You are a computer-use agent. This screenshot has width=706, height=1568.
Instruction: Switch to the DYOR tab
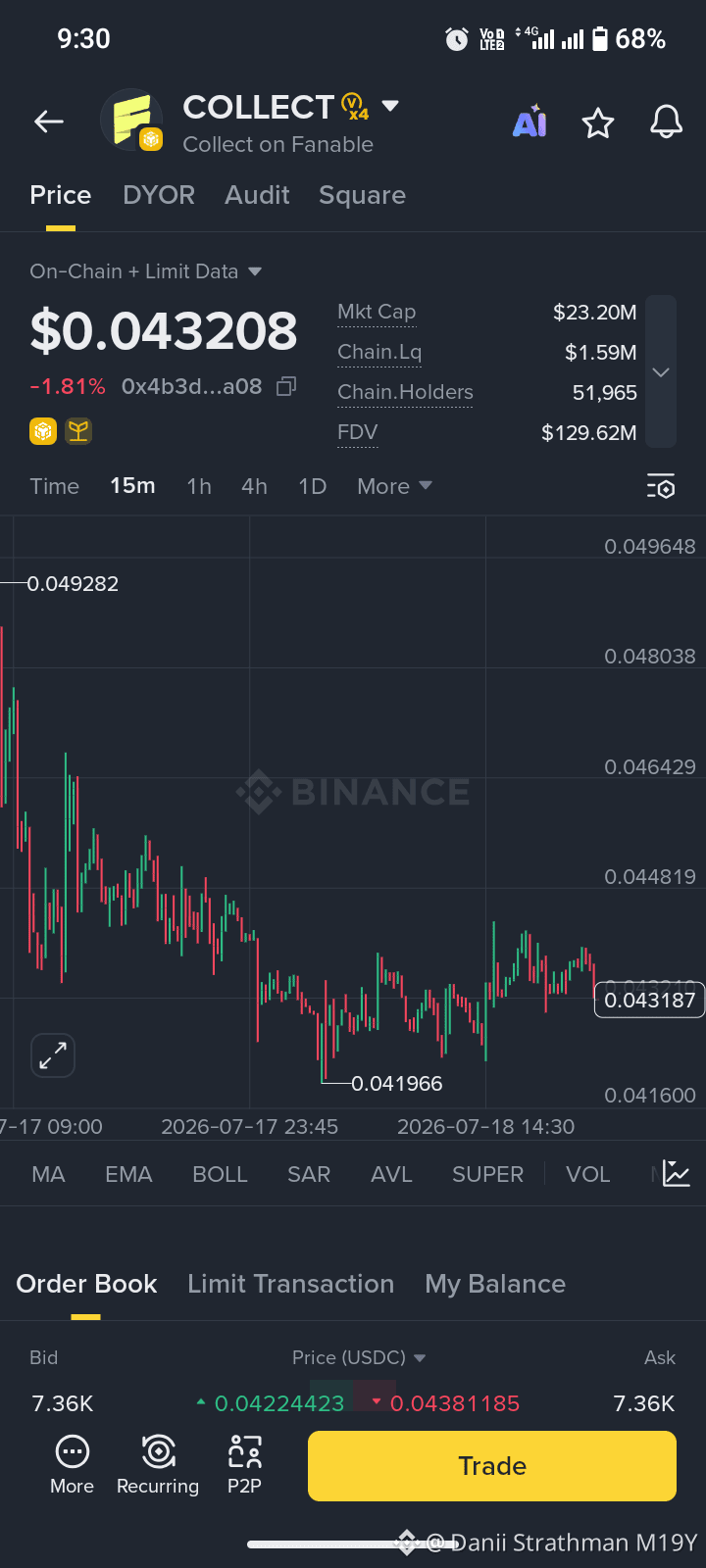159,195
